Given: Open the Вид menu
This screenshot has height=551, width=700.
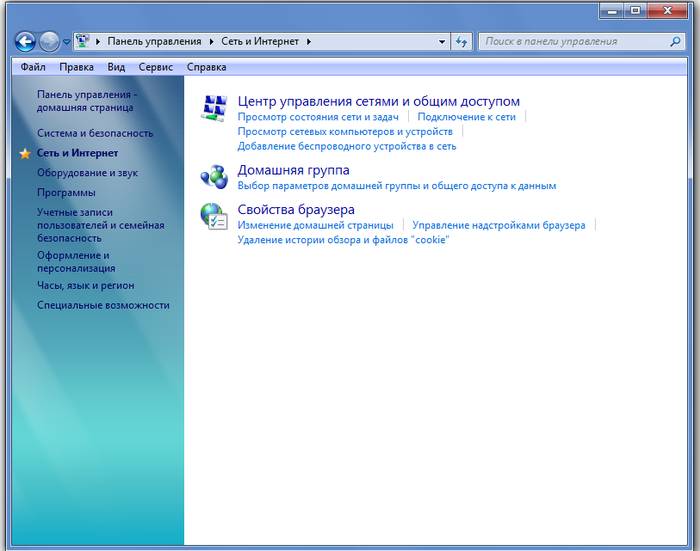Looking at the screenshot, I should (116, 67).
